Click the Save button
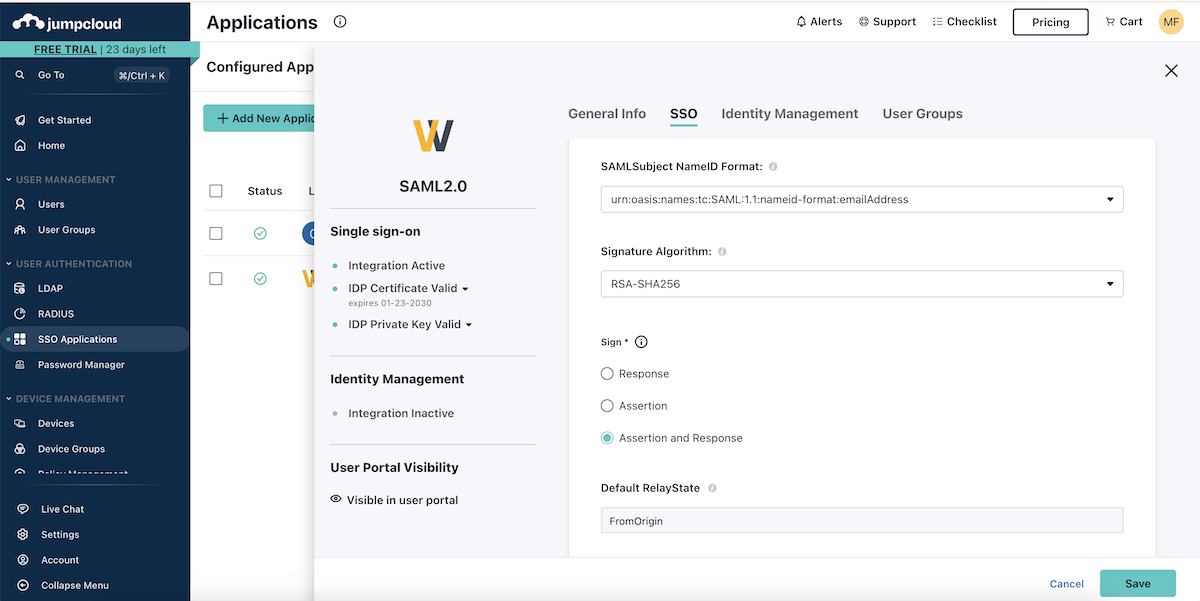Viewport: 1200px width, 601px height. click(1137, 583)
